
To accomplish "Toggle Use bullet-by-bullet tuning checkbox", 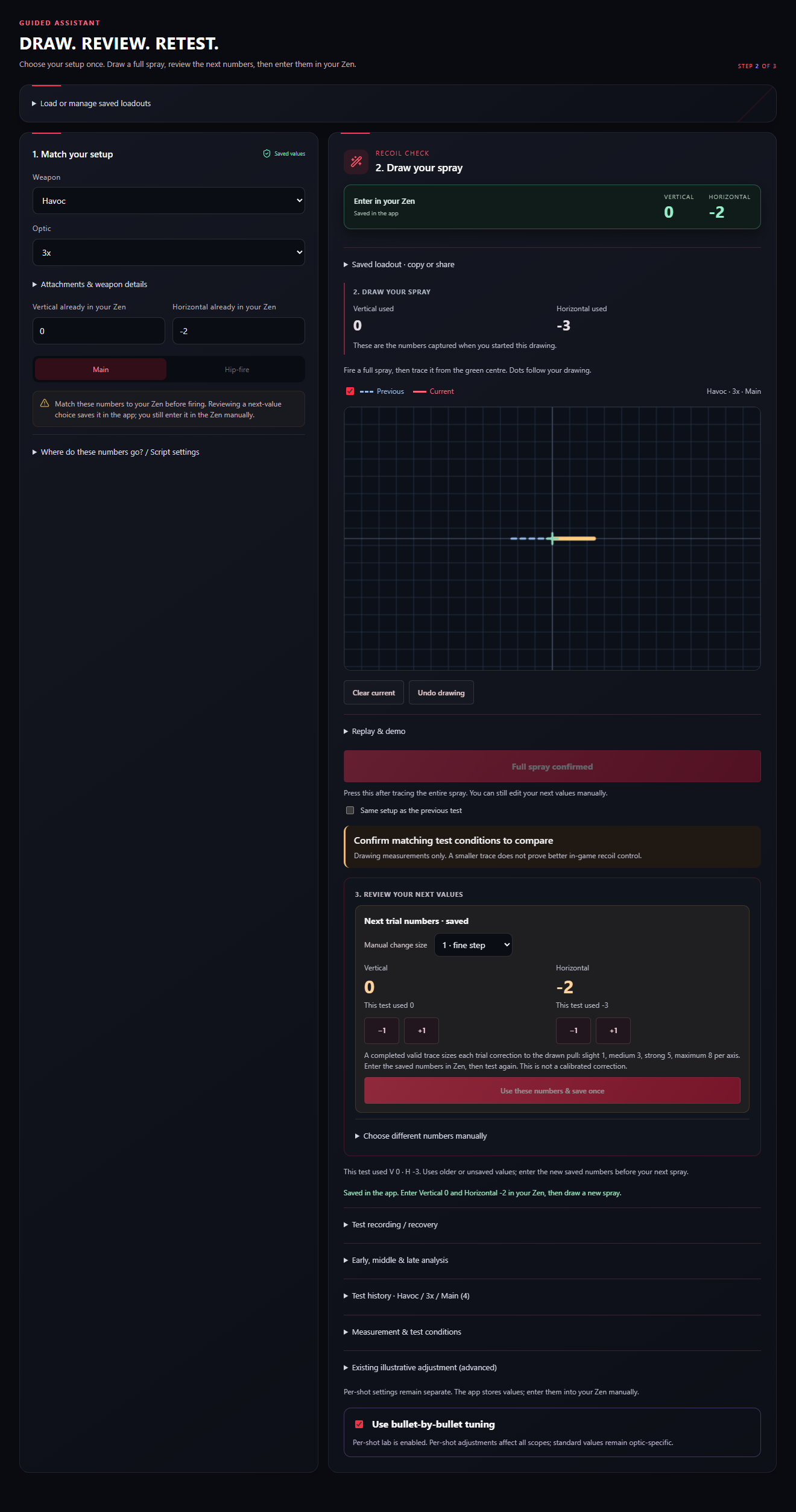I will pos(359,1424).
